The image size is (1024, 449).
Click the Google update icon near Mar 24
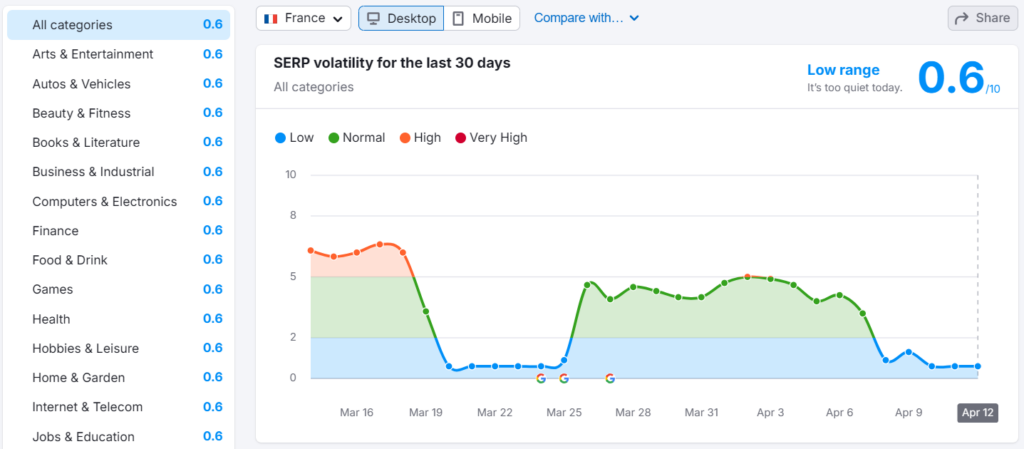pos(541,379)
